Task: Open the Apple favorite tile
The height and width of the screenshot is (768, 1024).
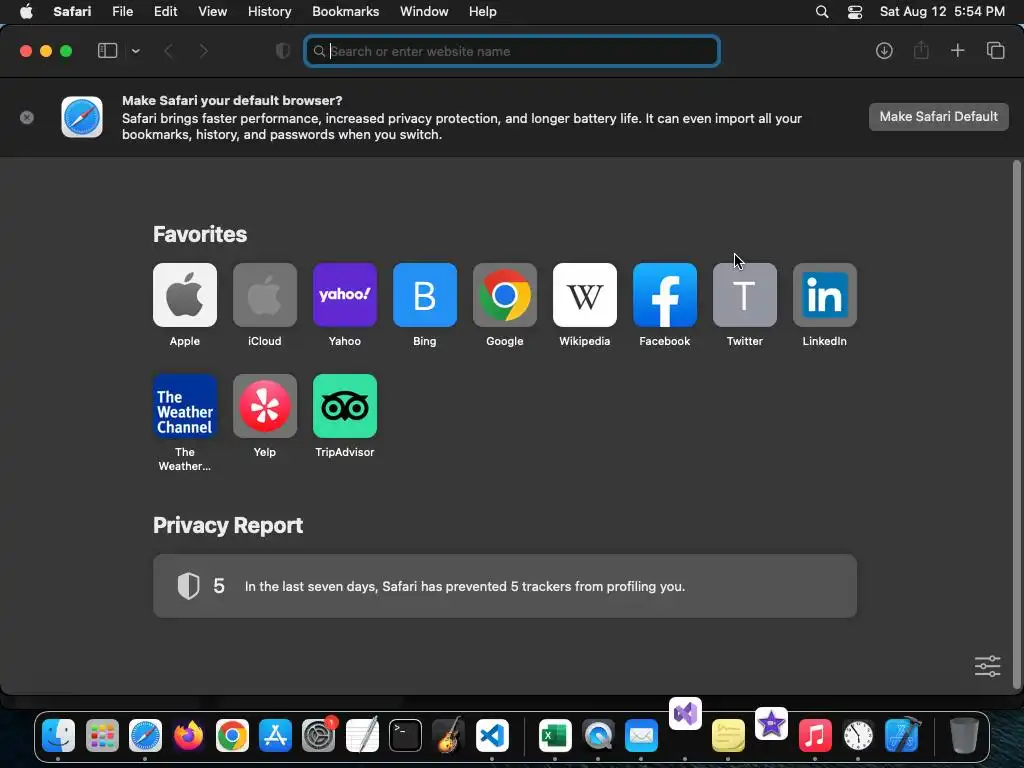Action: click(x=185, y=295)
